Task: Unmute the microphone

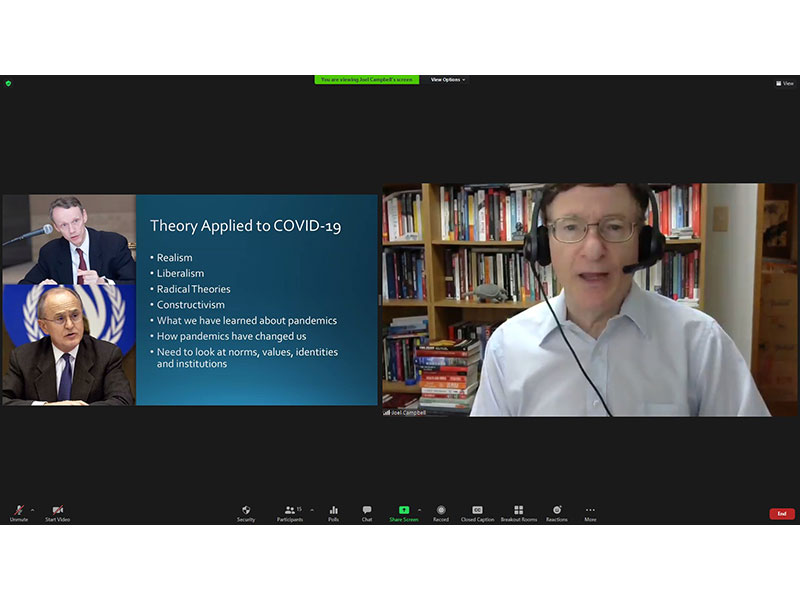Action: coord(19,511)
